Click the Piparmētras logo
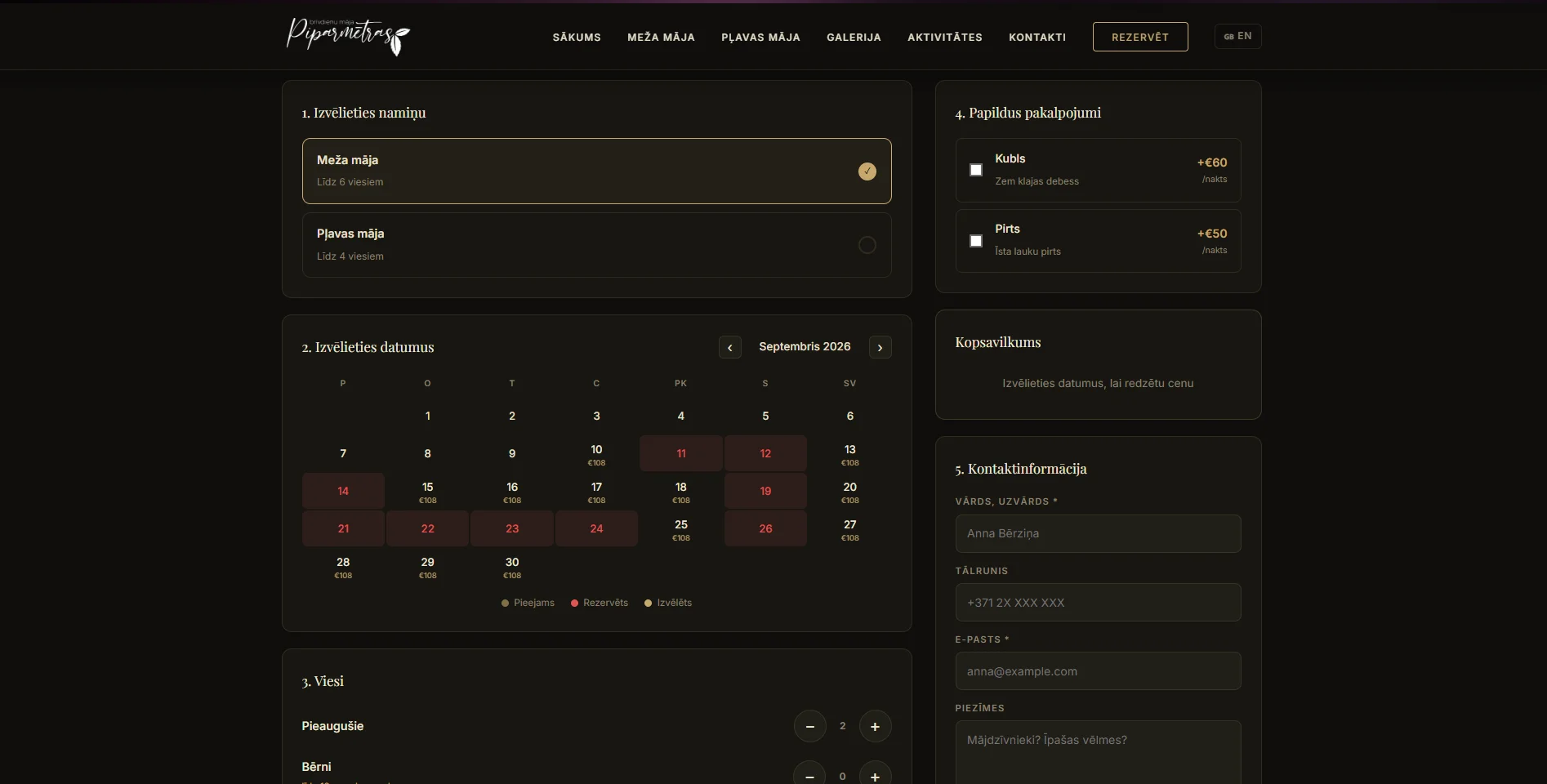This screenshot has width=1547, height=784. point(348,36)
